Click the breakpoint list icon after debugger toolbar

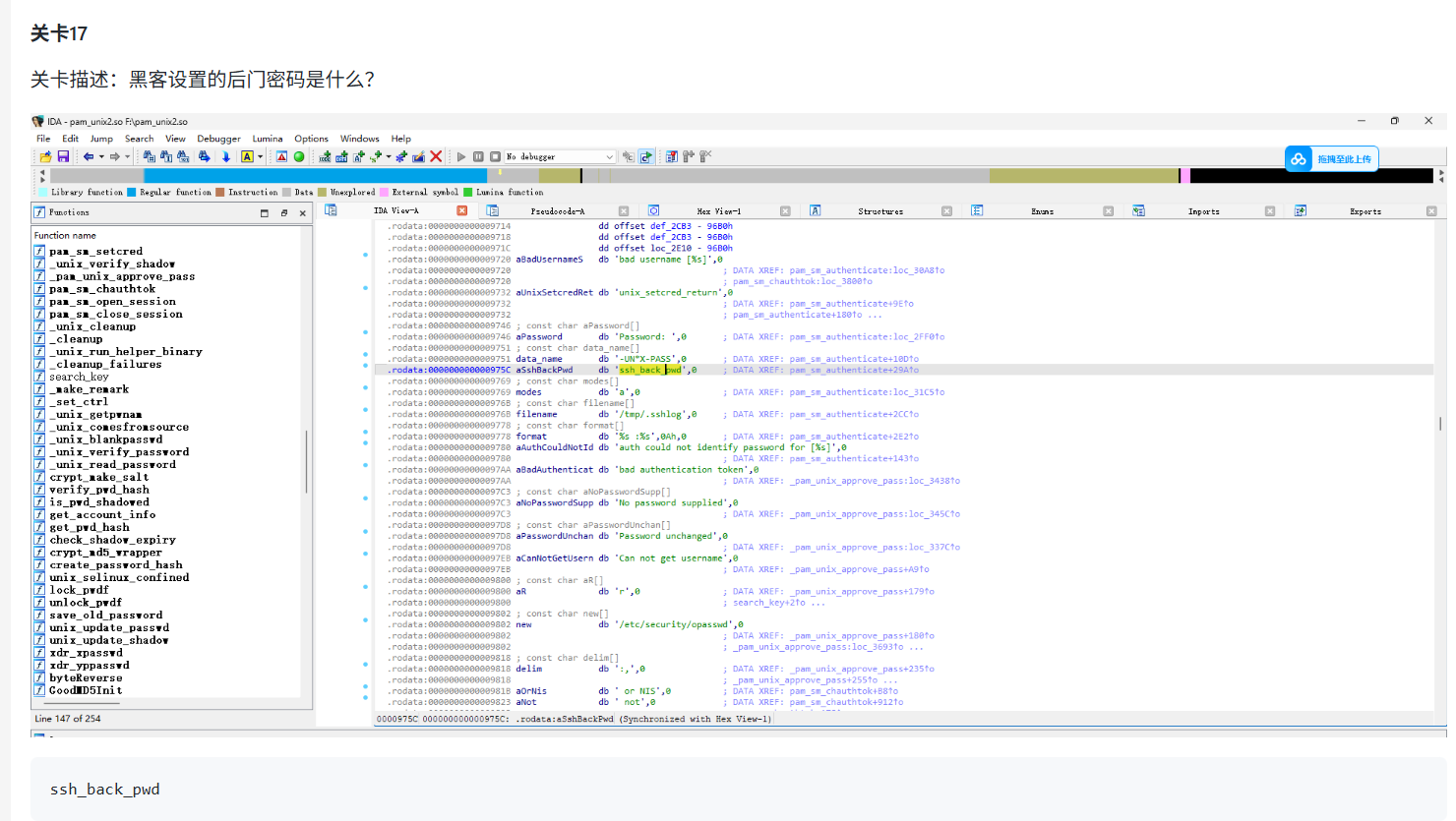pos(672,156)
